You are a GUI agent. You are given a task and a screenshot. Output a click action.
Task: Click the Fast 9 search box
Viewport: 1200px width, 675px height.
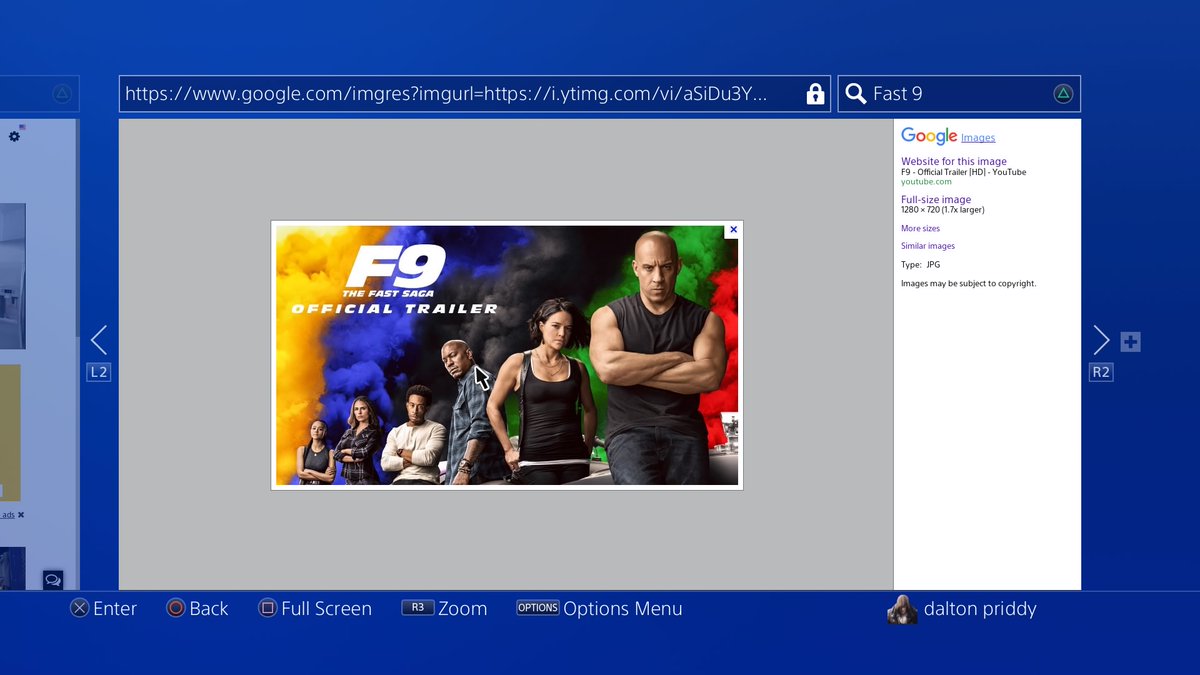pos(959,94)
